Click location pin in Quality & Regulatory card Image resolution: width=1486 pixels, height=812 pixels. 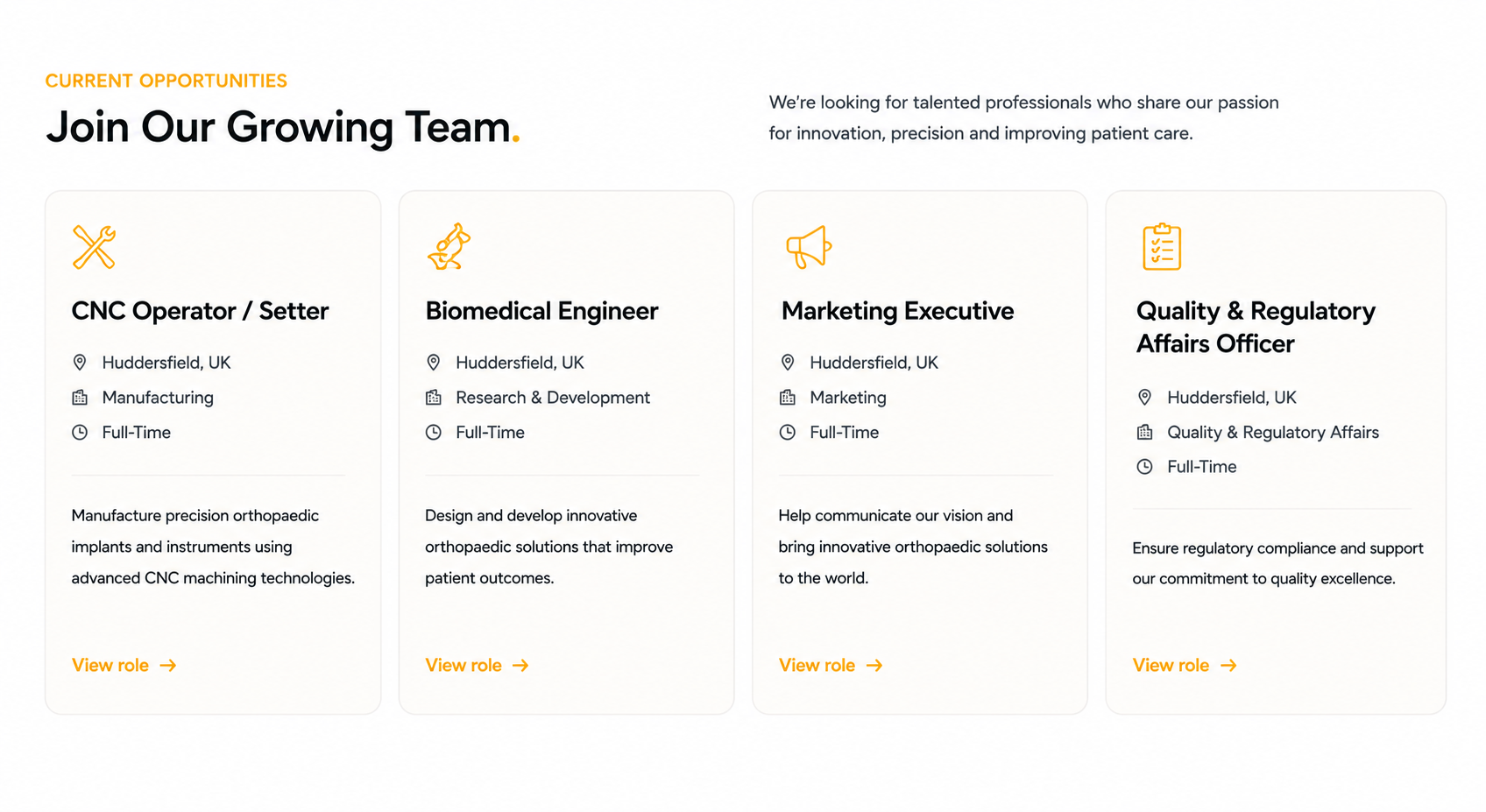1145,397
